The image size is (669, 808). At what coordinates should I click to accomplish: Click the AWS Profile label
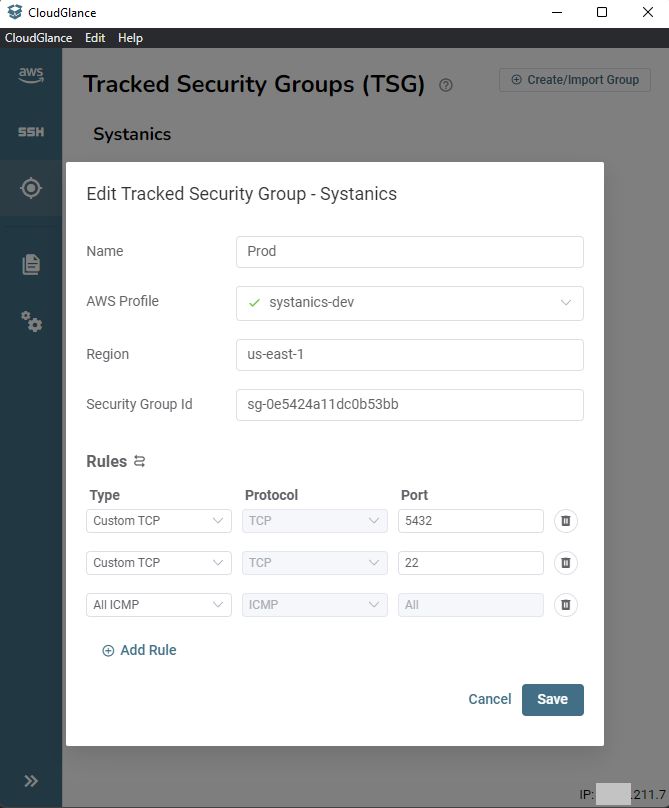tap(123, 301)
